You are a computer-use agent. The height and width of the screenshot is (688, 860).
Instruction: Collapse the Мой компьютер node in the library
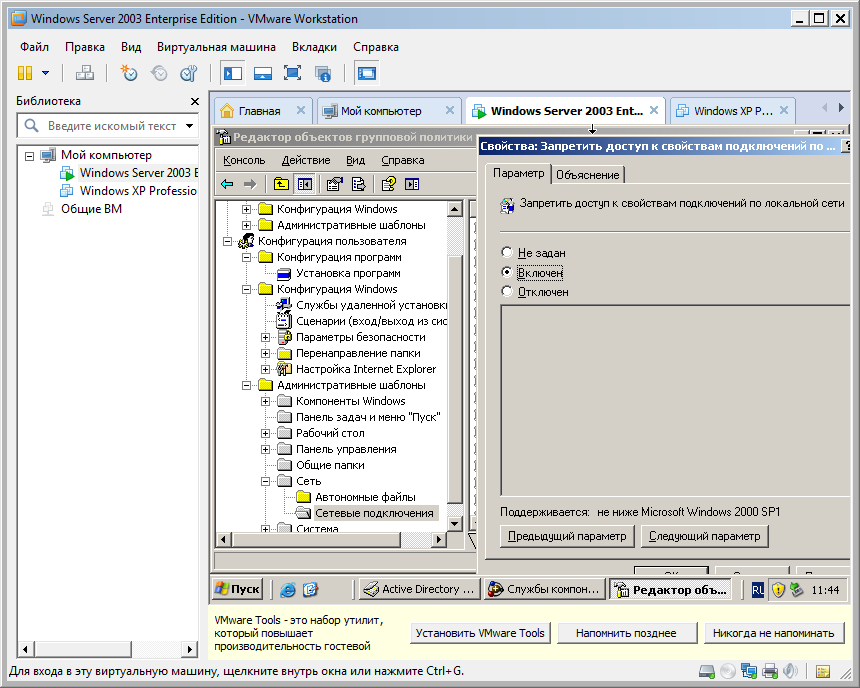[x=30, y=156]
